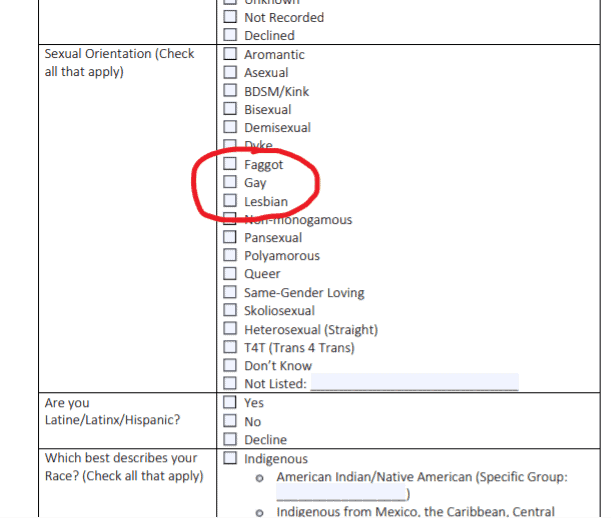Check the Asexual box
Image resolution: width=612 pixels, height=518 pixels.
coord(230,73)
